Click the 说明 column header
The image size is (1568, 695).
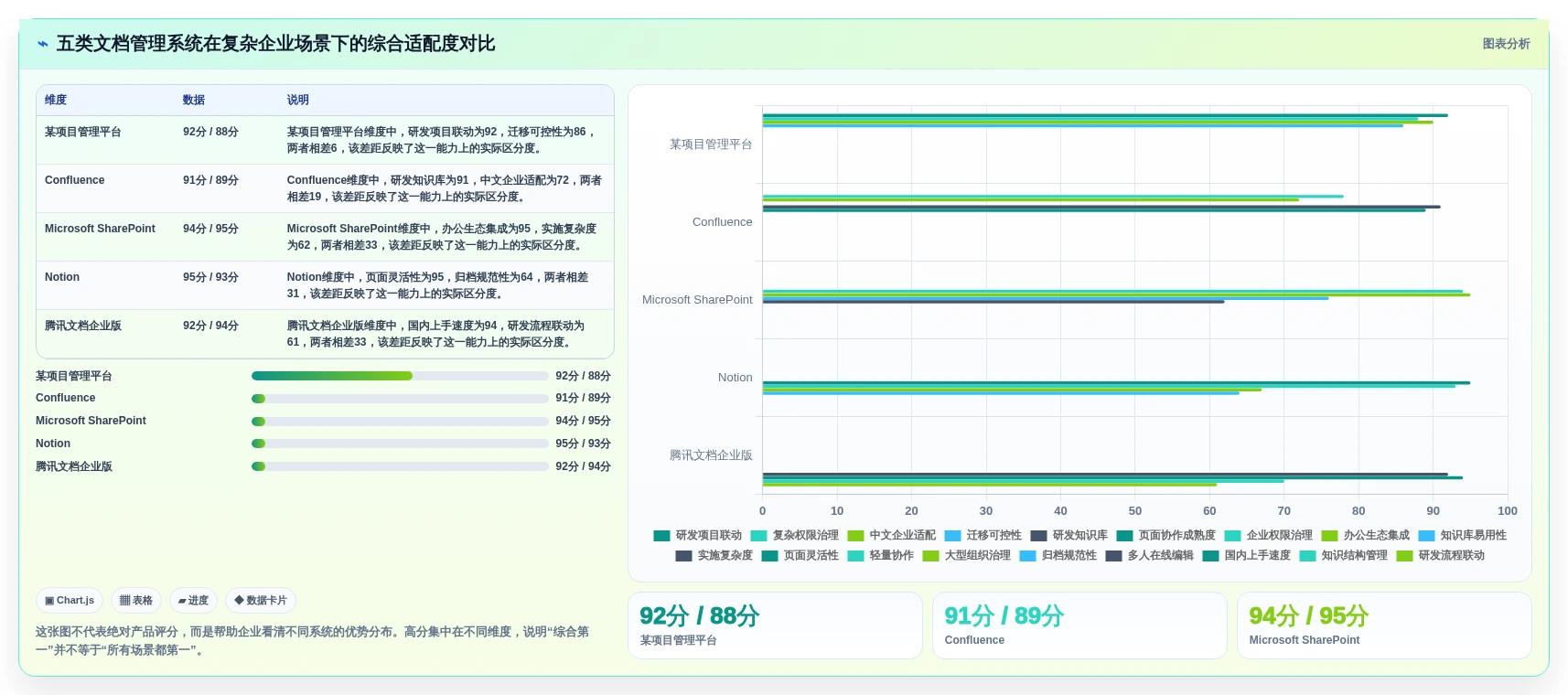coord(298,101)
